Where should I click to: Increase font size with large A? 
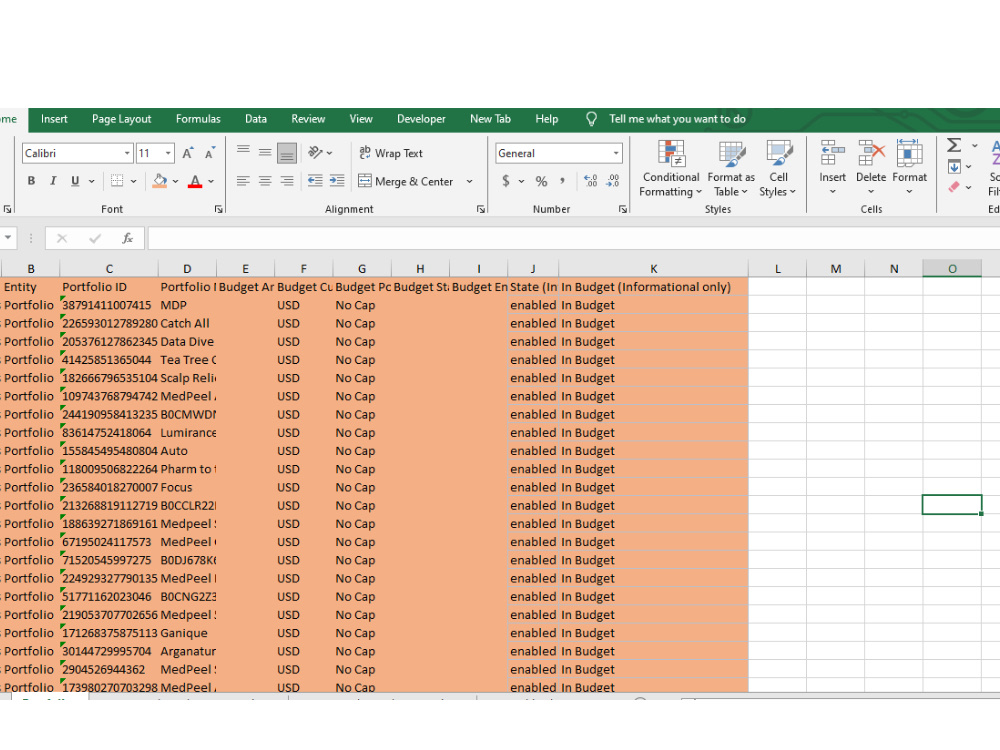pos(188,153)
